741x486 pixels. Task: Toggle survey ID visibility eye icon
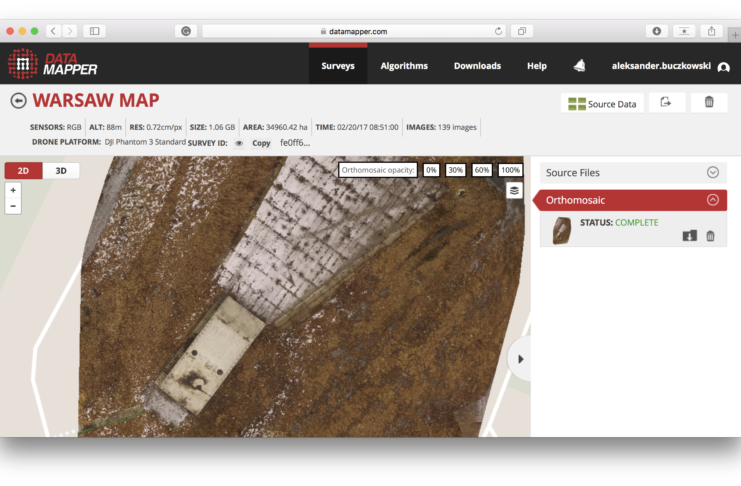(x=239, y=143)
